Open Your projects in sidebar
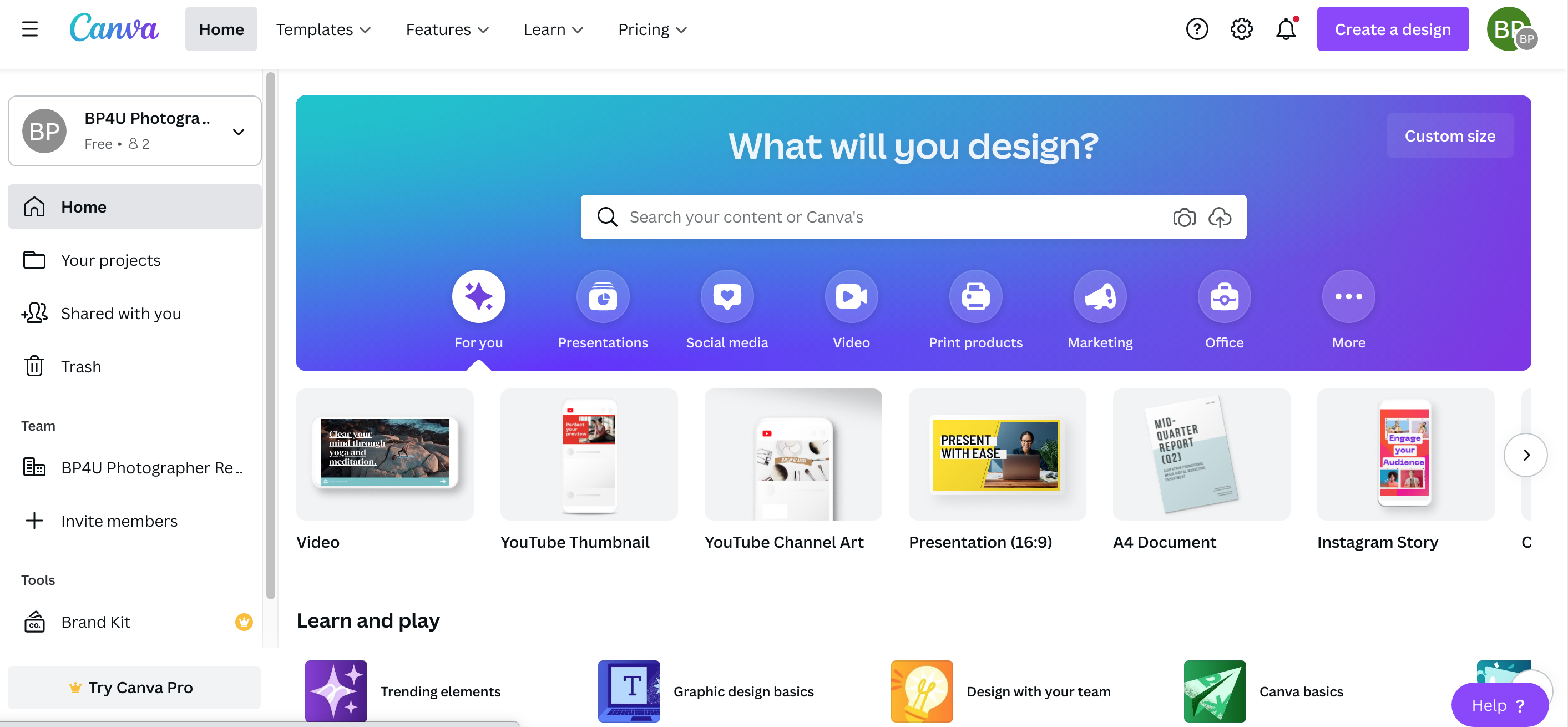The width and height of the screenshot is (1568, 727). pos(134,260)
